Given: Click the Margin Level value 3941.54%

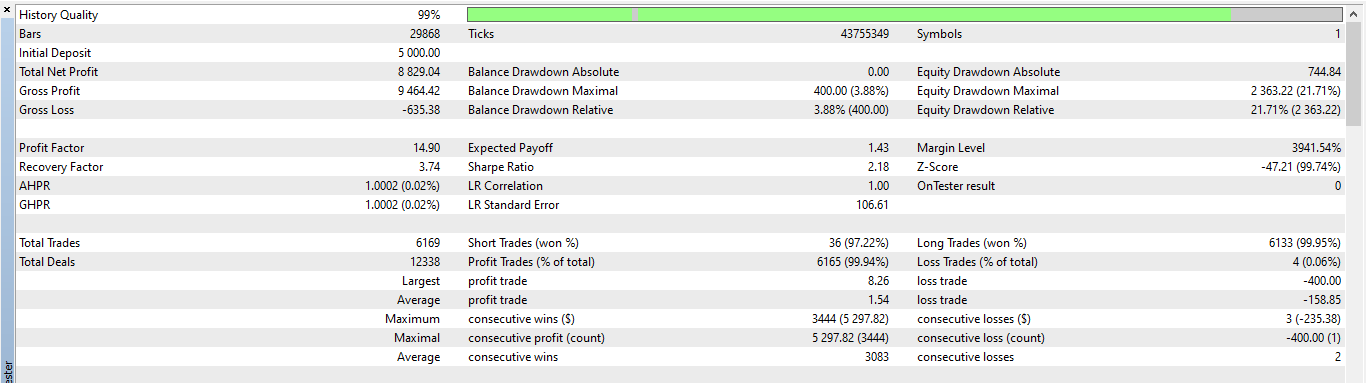Looking at the screenshot, I should click(x=1316, y=148).
